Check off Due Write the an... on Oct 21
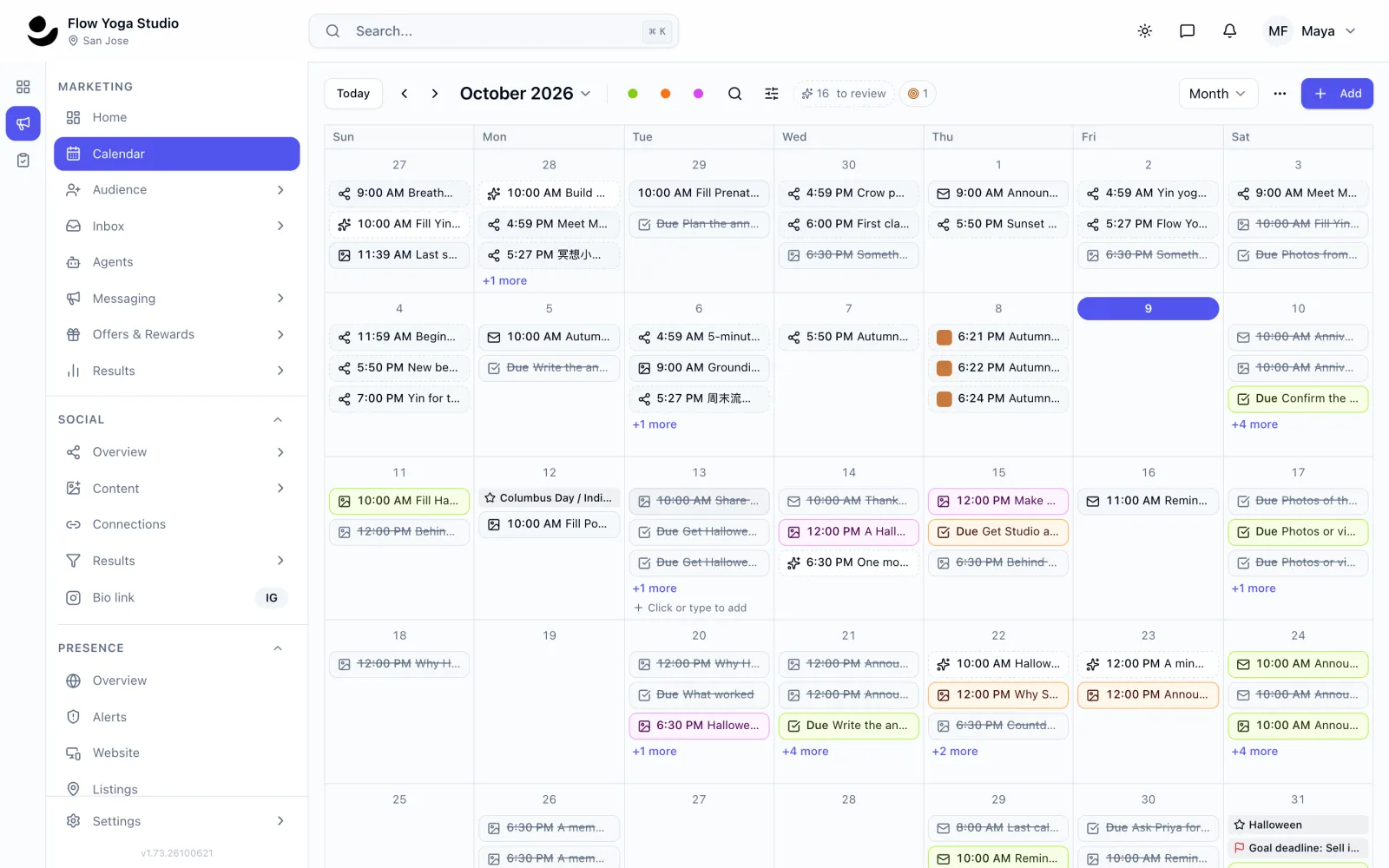 [793, 726]
